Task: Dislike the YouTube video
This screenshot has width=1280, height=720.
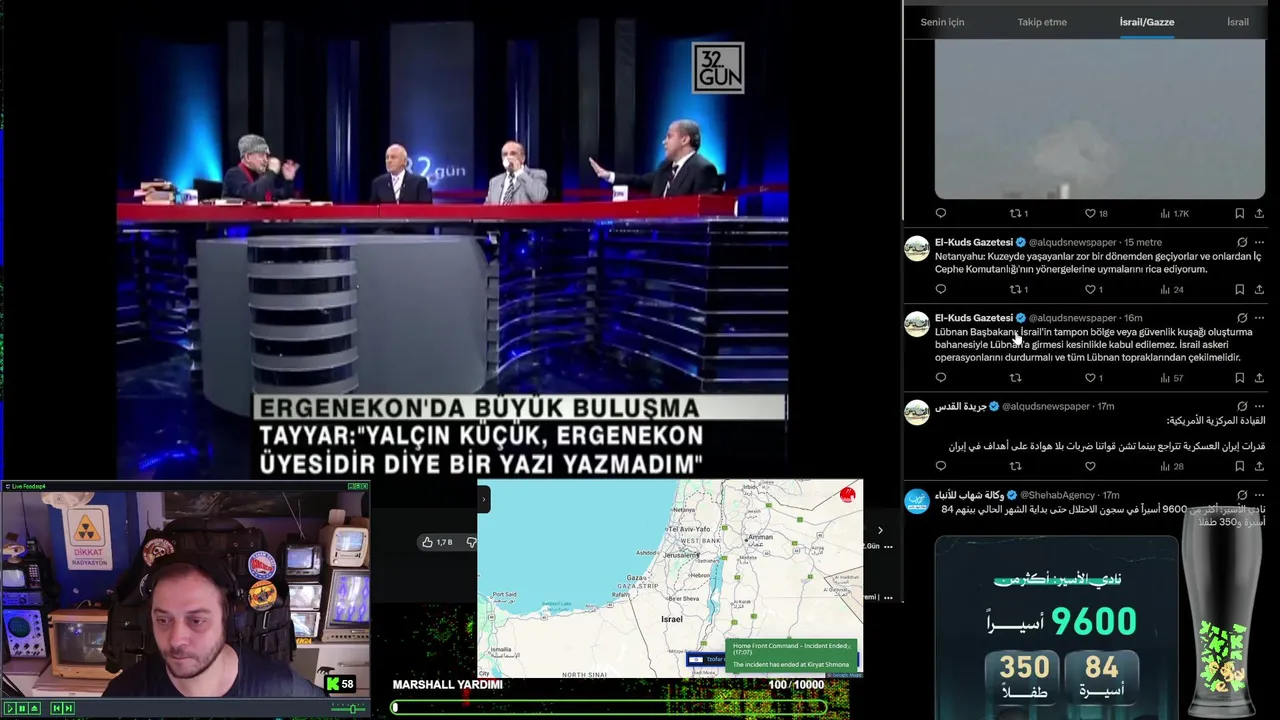Action: click(x=471, y=542)
